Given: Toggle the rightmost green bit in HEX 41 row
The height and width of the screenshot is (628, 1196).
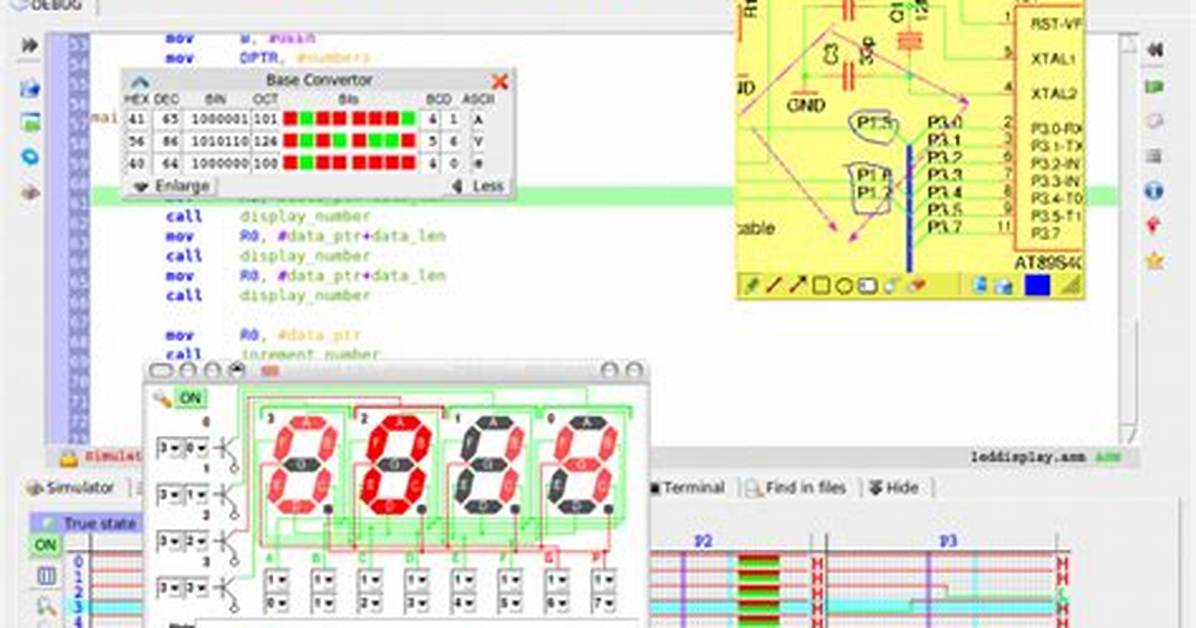Looking at the screenshot, I should tap(408, 119).
